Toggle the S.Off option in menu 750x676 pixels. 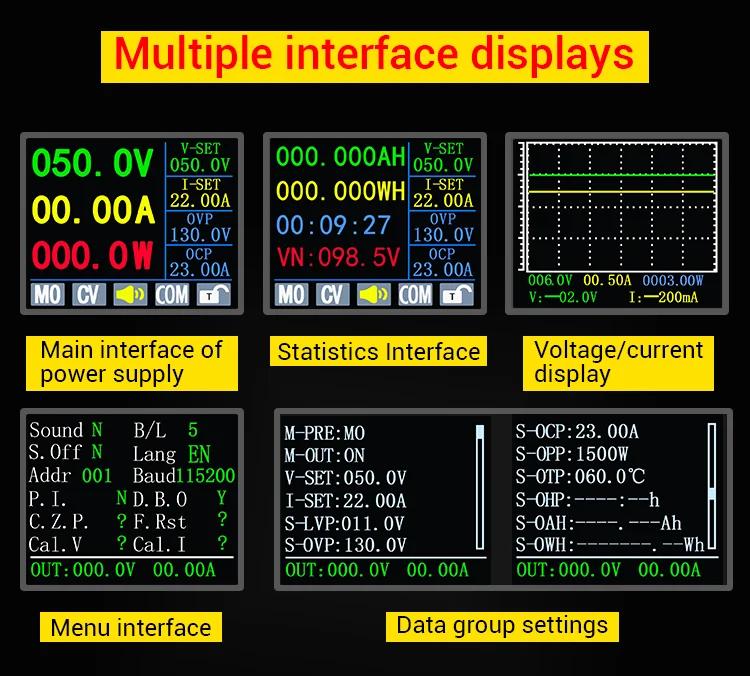pos(97,453)
